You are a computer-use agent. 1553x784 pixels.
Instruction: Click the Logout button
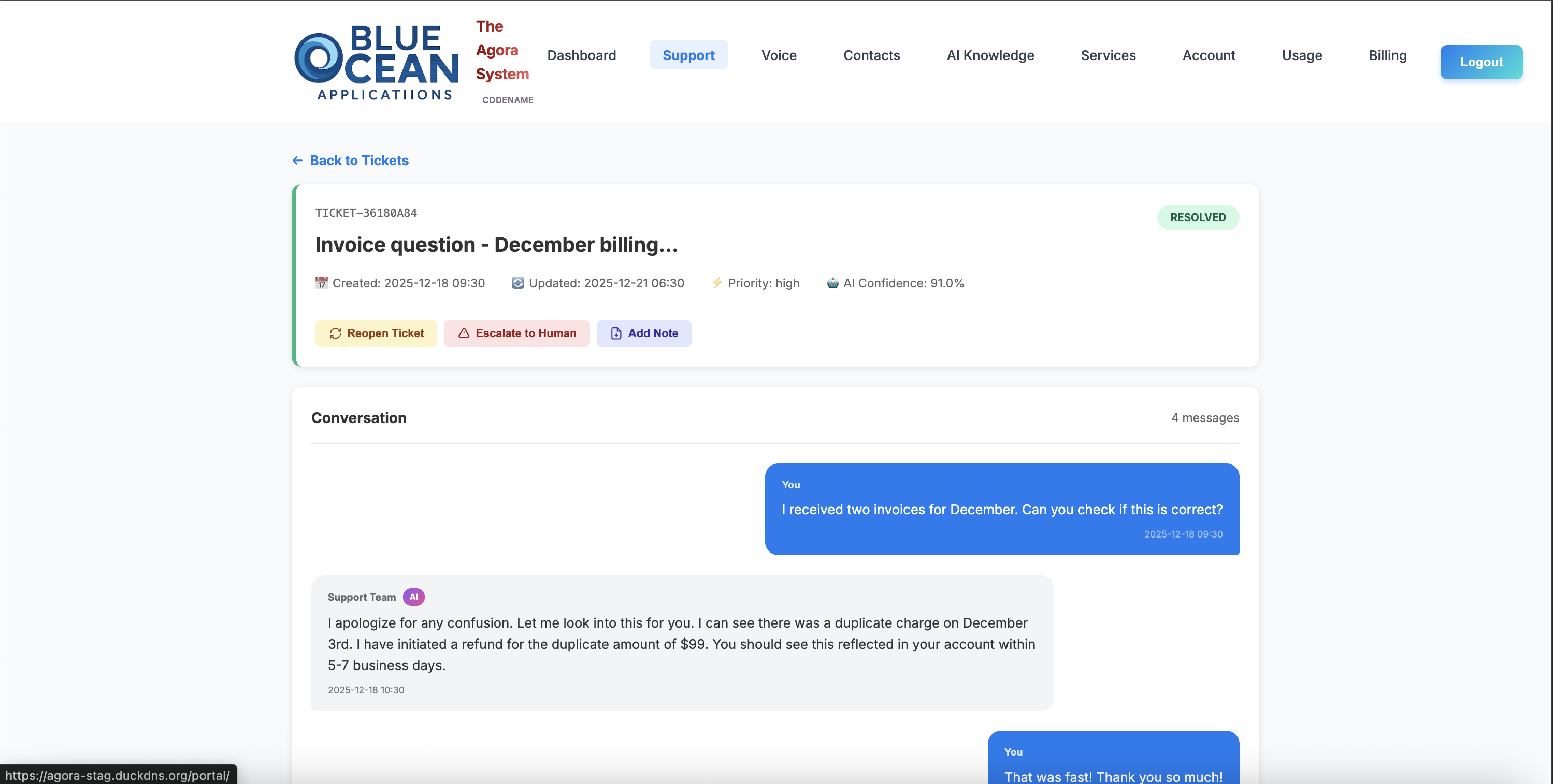click(1482, 62)
